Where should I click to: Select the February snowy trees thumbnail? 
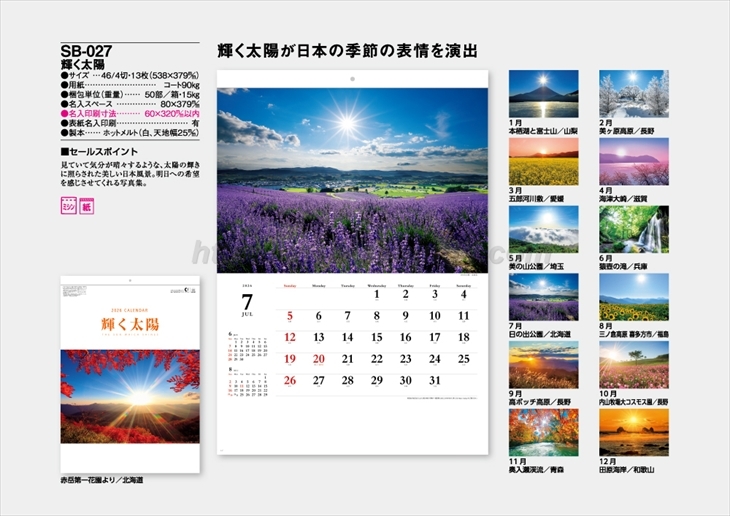coord(633,94)
